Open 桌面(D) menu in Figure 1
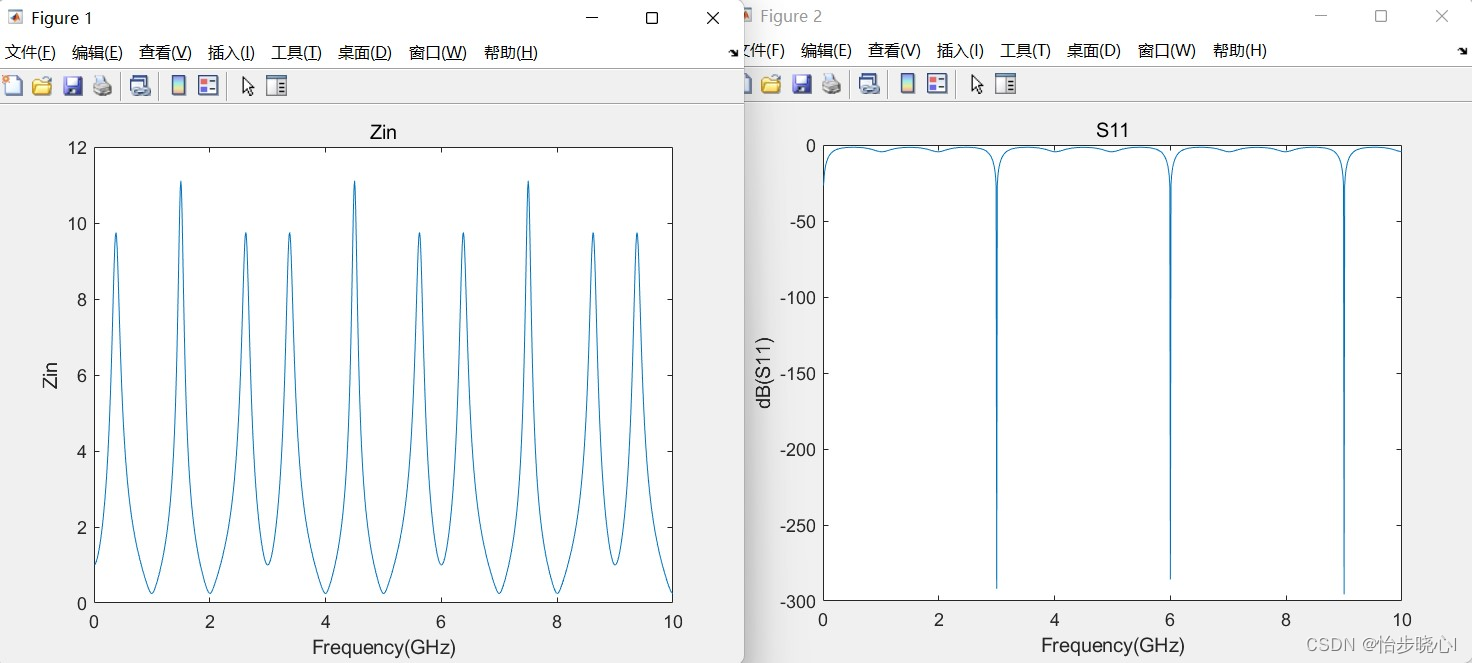Viewport: 1472px width, 663px height. click(x=365, y=53)
